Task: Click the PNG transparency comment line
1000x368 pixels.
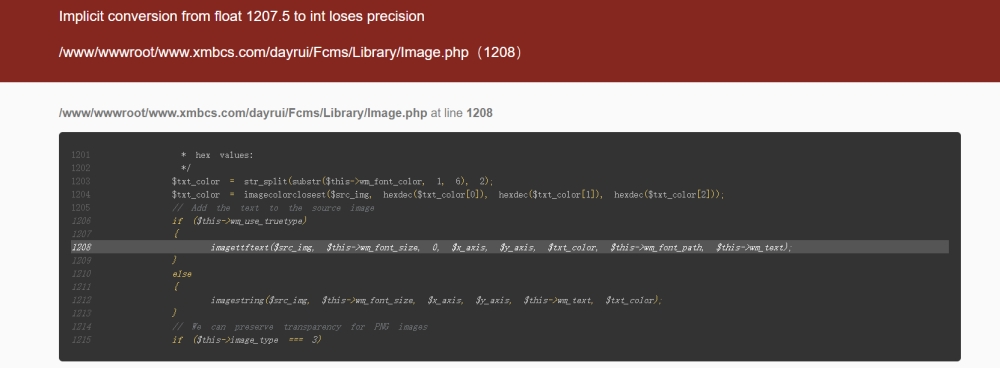Action: (x=300, y=327)
